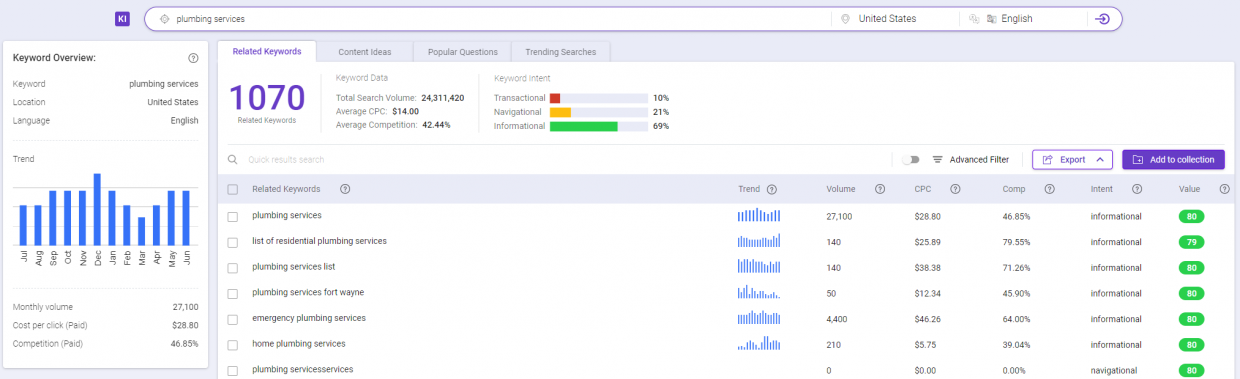The width and height of the screenshot is (1240, 379).
Task: Check the box for plumbing servicesservices row
Action: (x=233, y=370)
